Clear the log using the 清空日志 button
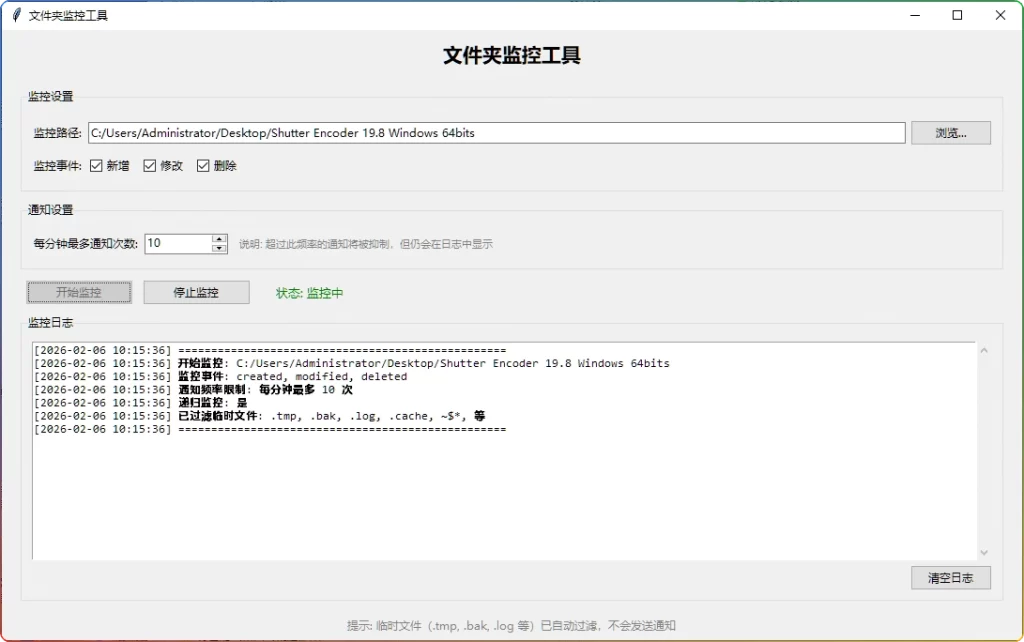Viewport: 1024px width, 642px height. [949, 577]
